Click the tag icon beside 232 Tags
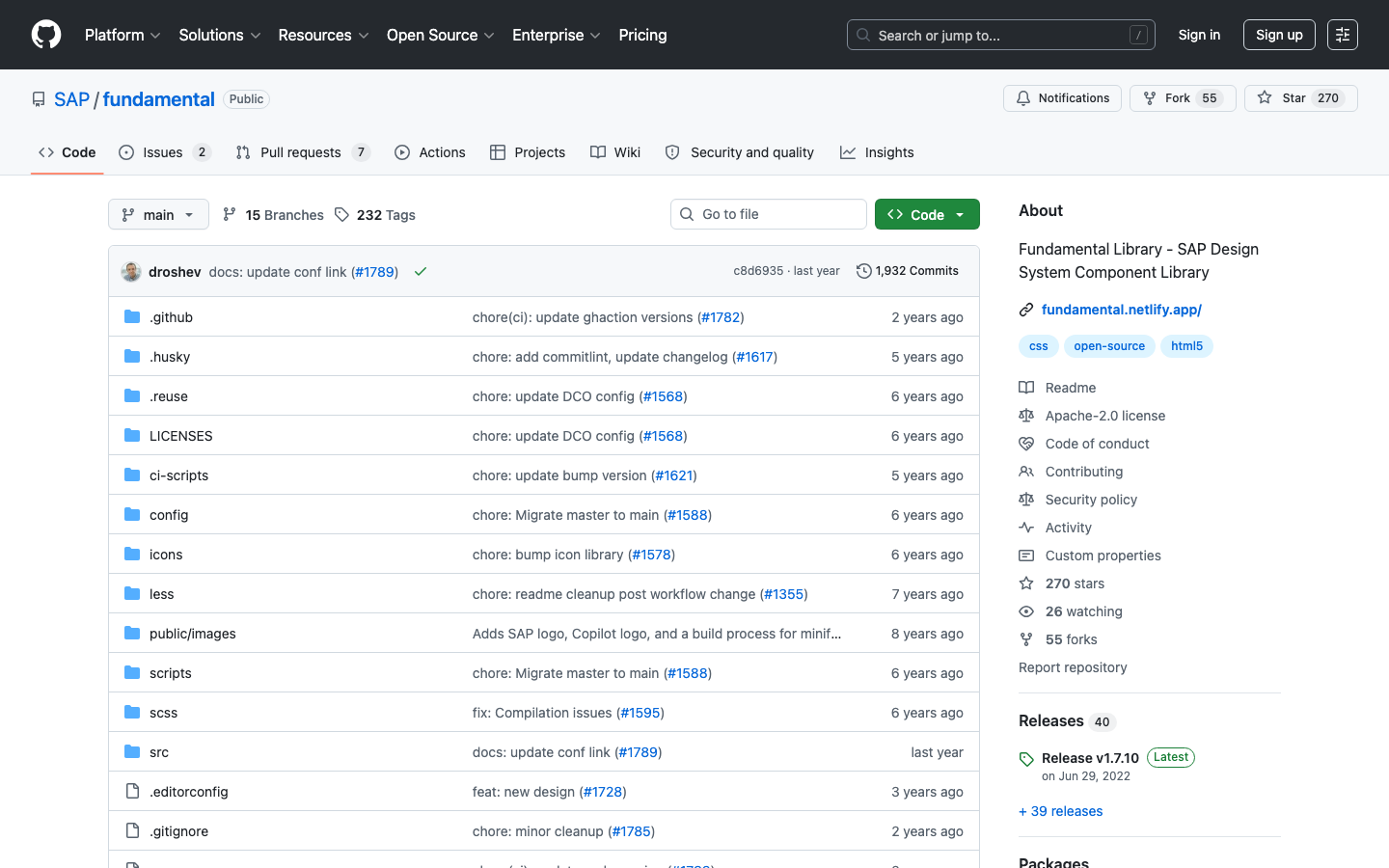Image resolution: width=1389 pixels, height=868 pixels. (x=341, y=214)
